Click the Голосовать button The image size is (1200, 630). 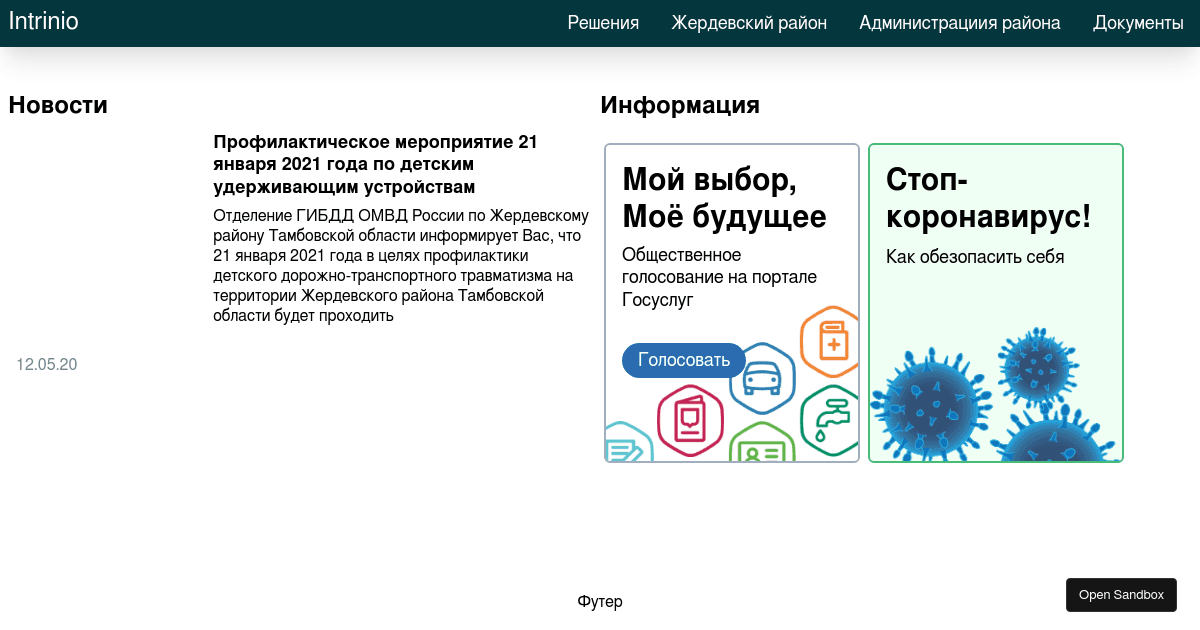(x=684, y=360)
